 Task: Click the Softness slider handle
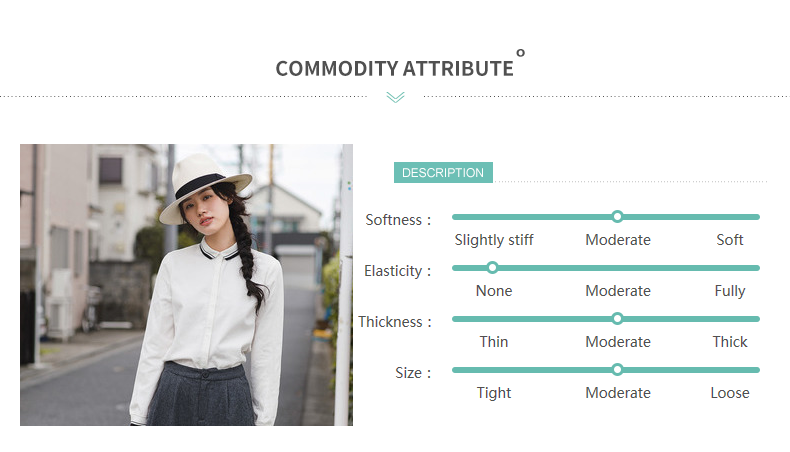point(617,216)
